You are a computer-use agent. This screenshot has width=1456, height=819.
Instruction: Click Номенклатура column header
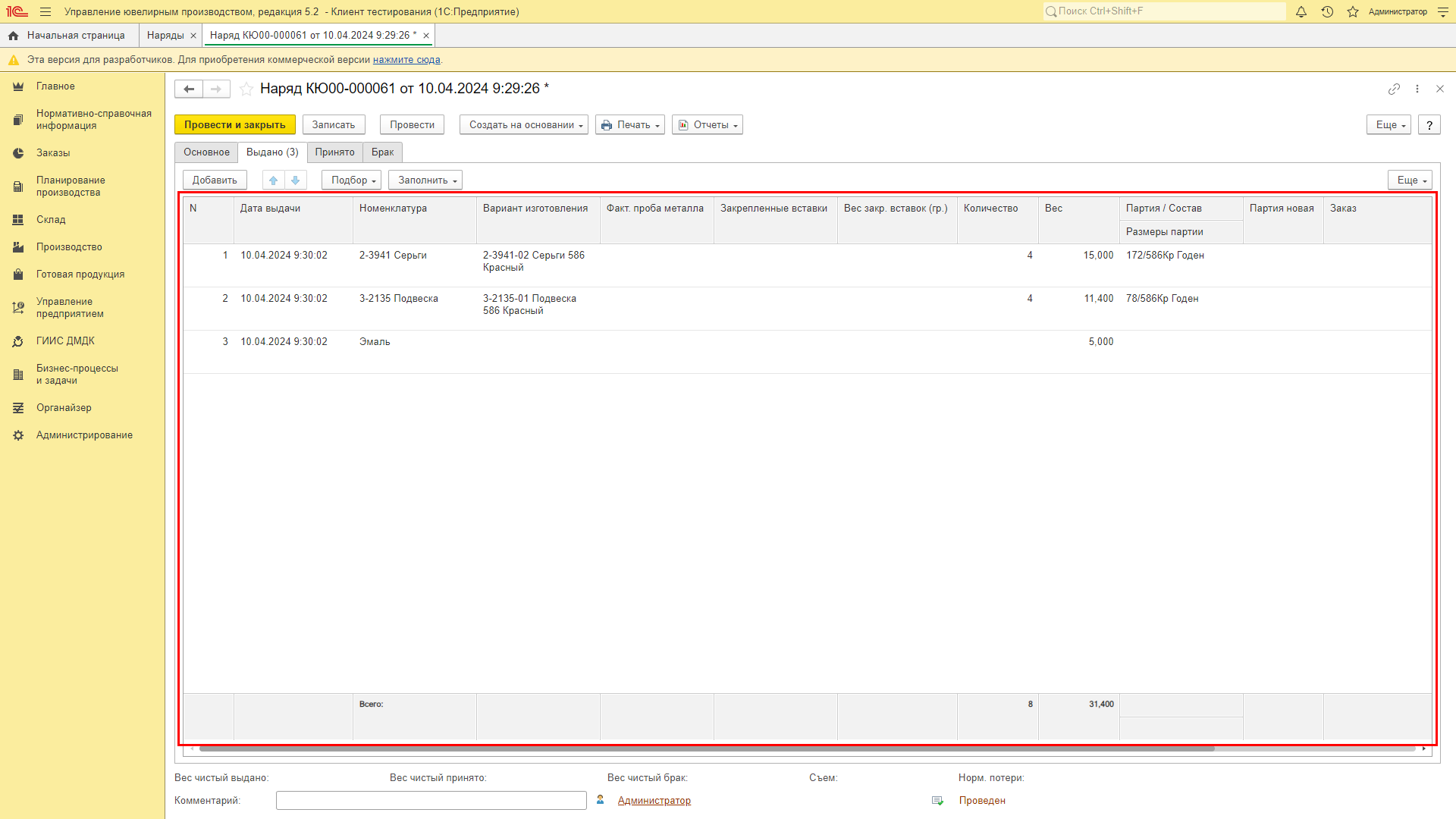[x=415, y=221]
